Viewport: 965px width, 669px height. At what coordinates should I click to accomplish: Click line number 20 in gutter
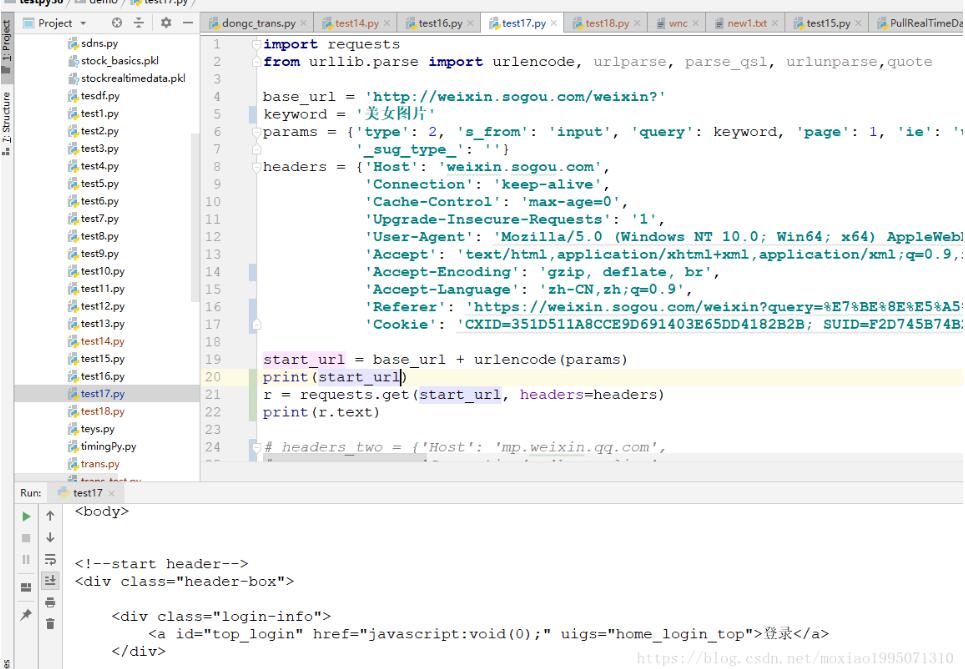tap(212, 377)
